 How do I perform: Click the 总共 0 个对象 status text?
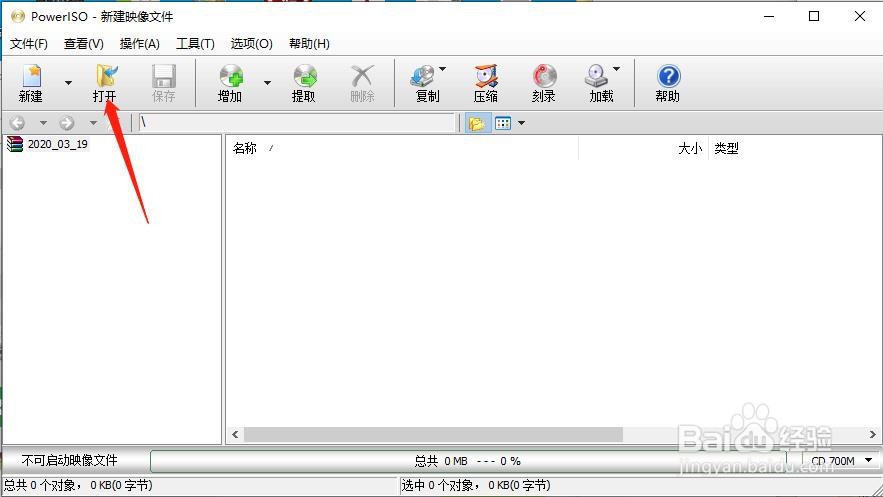[x=78, y=485]
